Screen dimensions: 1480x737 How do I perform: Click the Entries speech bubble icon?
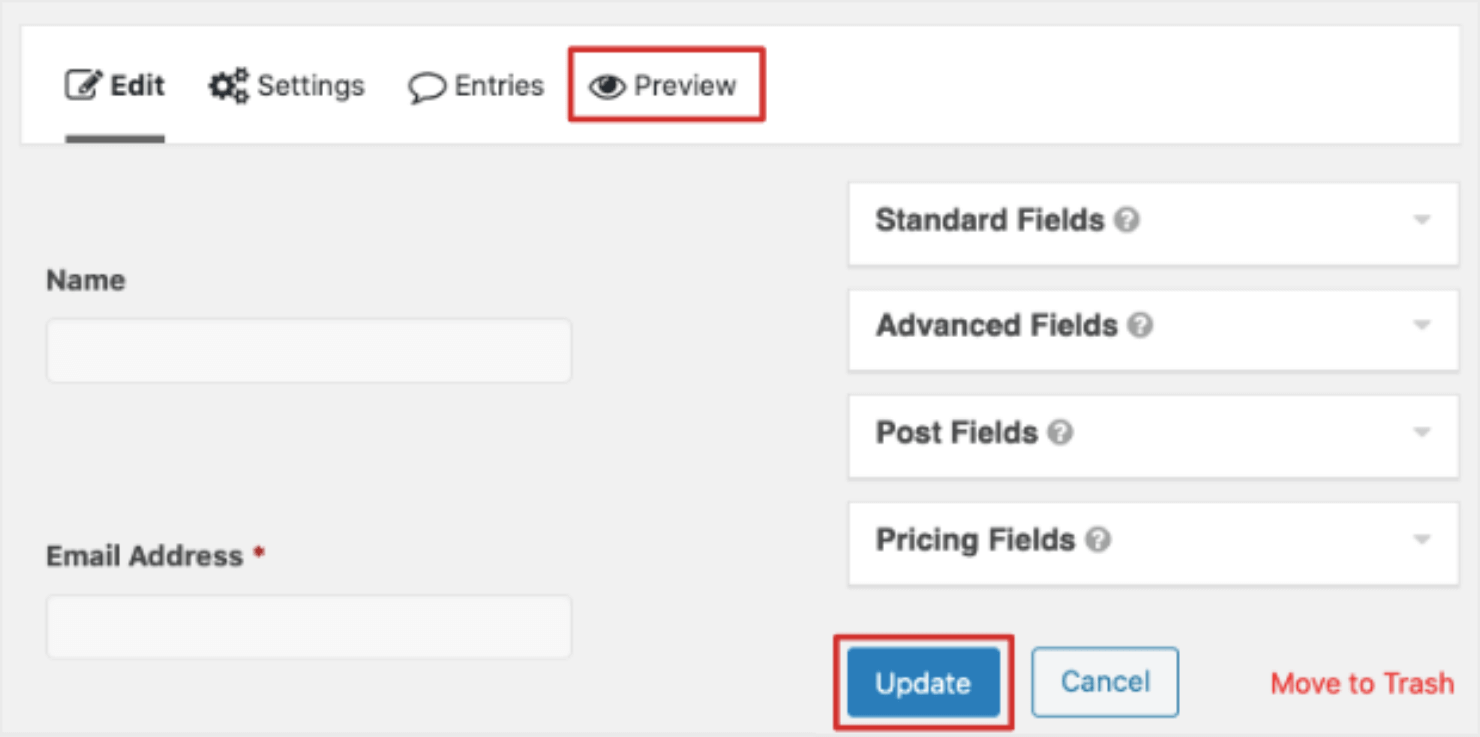pos(427,87)
